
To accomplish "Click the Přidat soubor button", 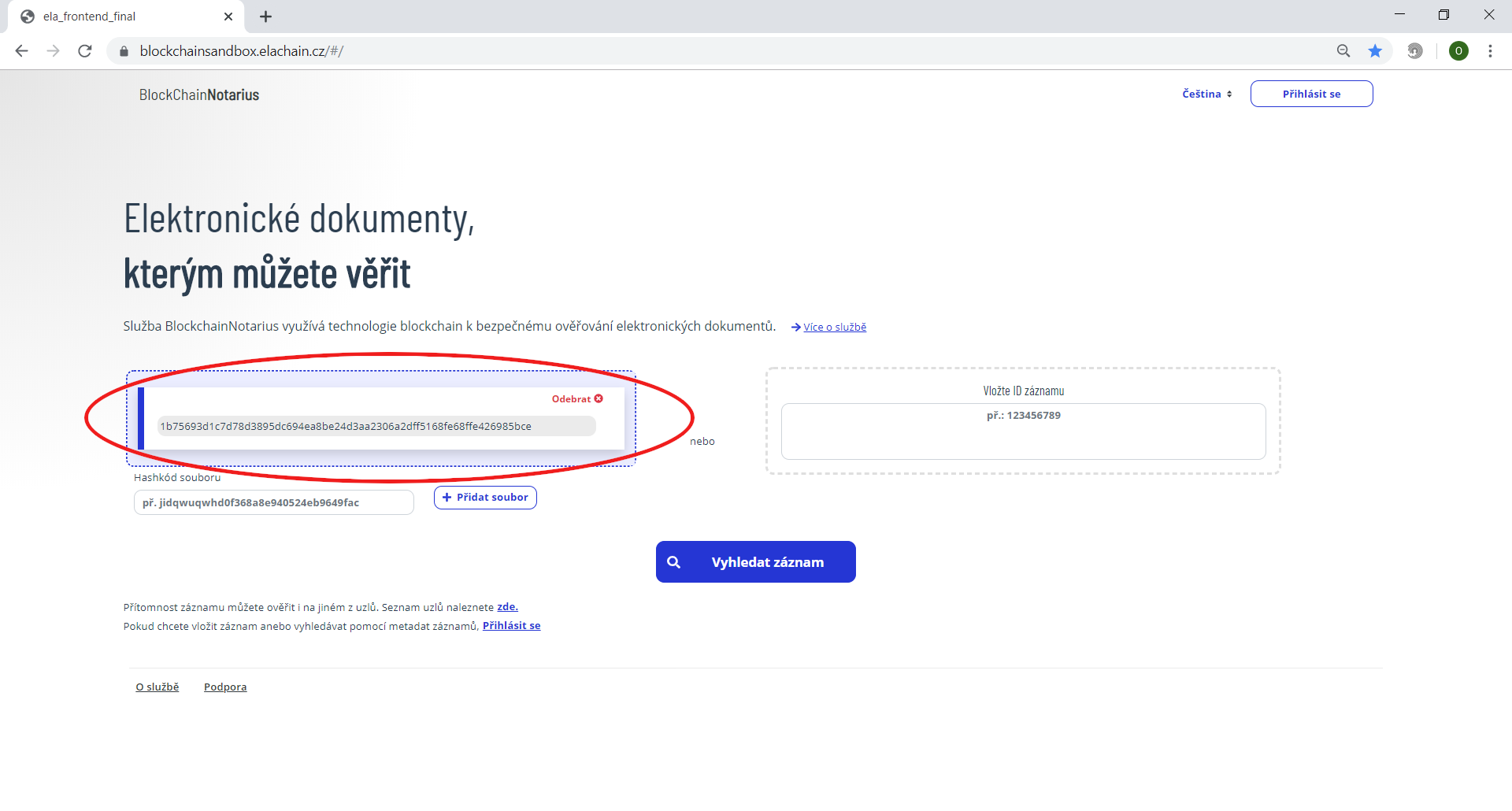I will pyautogui.click(x=485, y=498).
